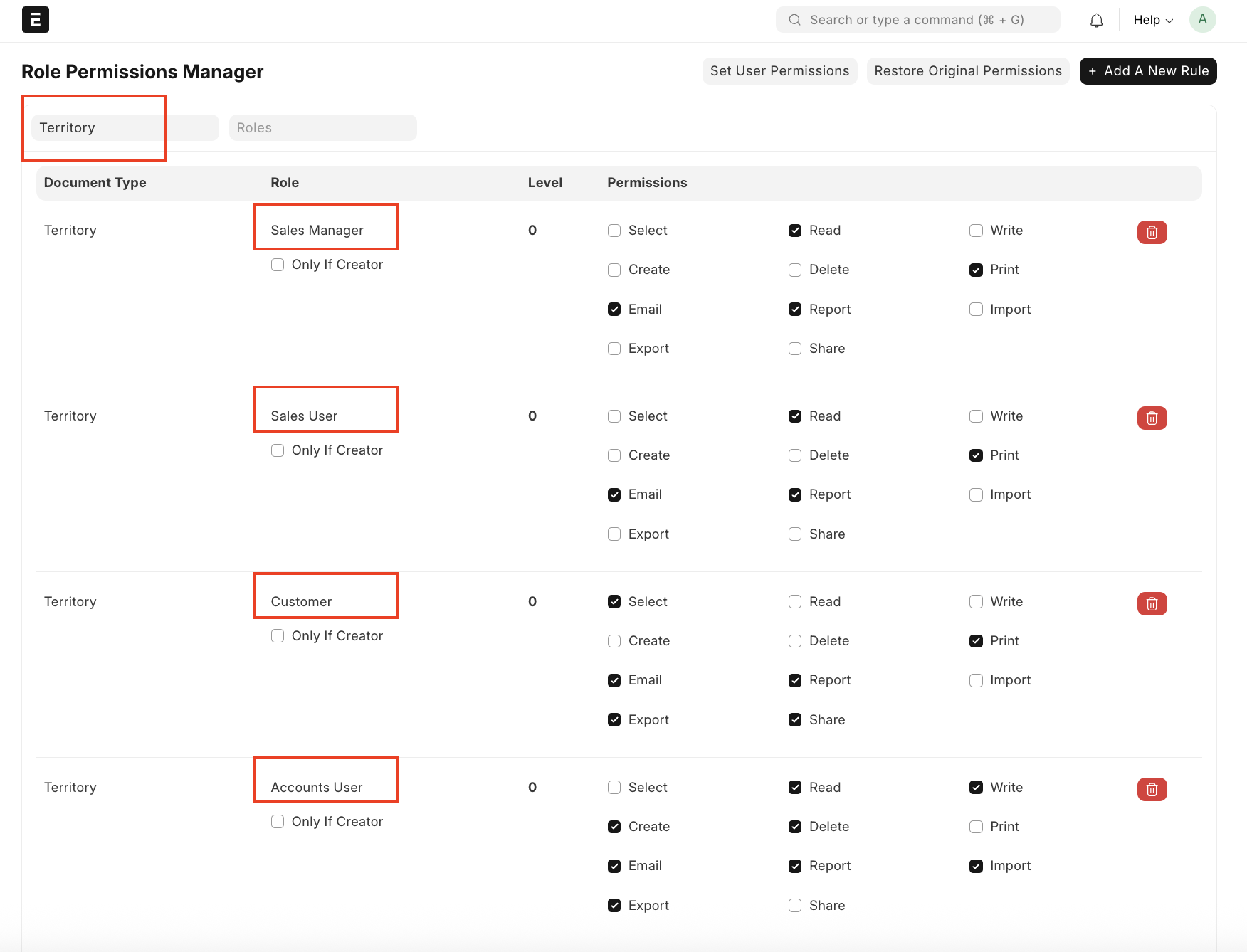Click Restore Original Permissions
The image size is (1247, 952).
(967, 71)
